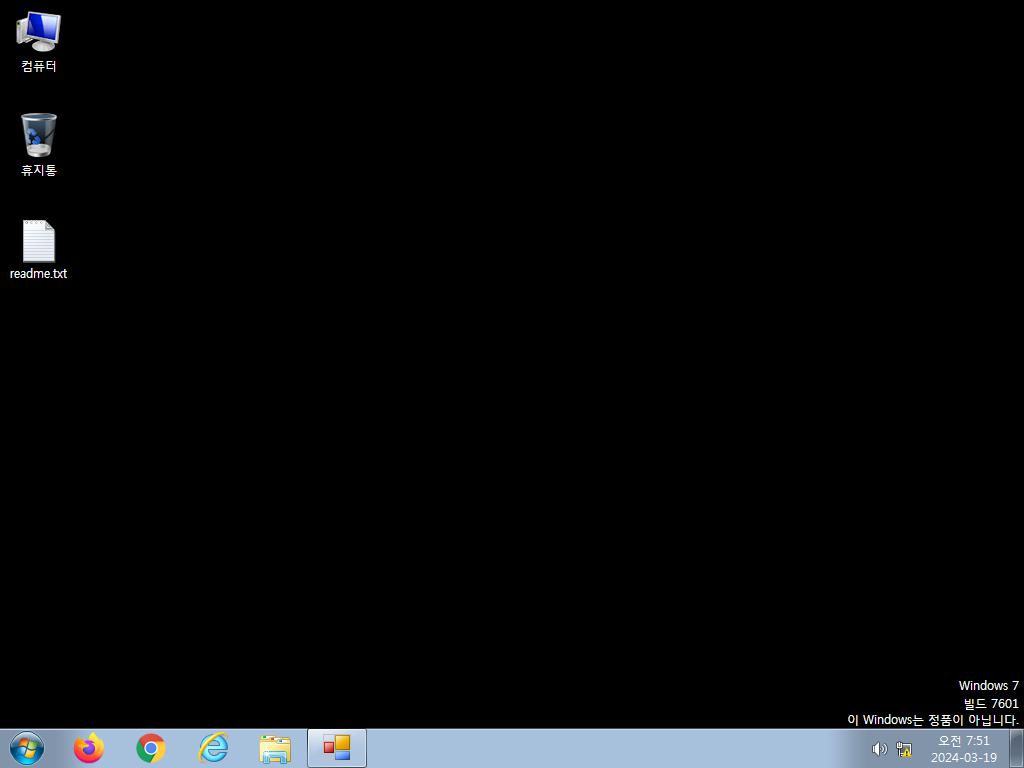This screenshot has width=1024, height=768.
Task: Click the 휴지통 icon label text
Action: 39,170
